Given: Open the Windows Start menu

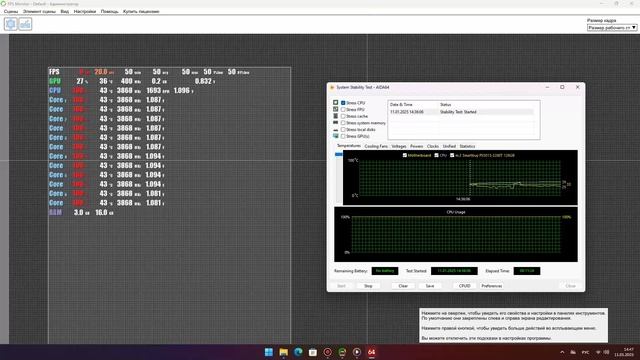Looking at the screenshot, I should [269, 352].
